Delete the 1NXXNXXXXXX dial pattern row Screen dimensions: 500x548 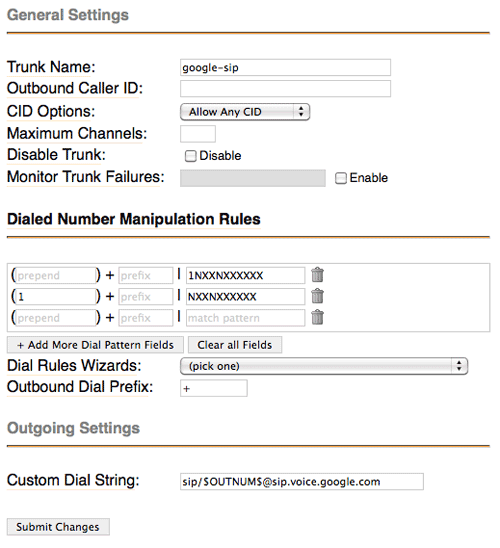pyautogui.click(x=317, y=275)
